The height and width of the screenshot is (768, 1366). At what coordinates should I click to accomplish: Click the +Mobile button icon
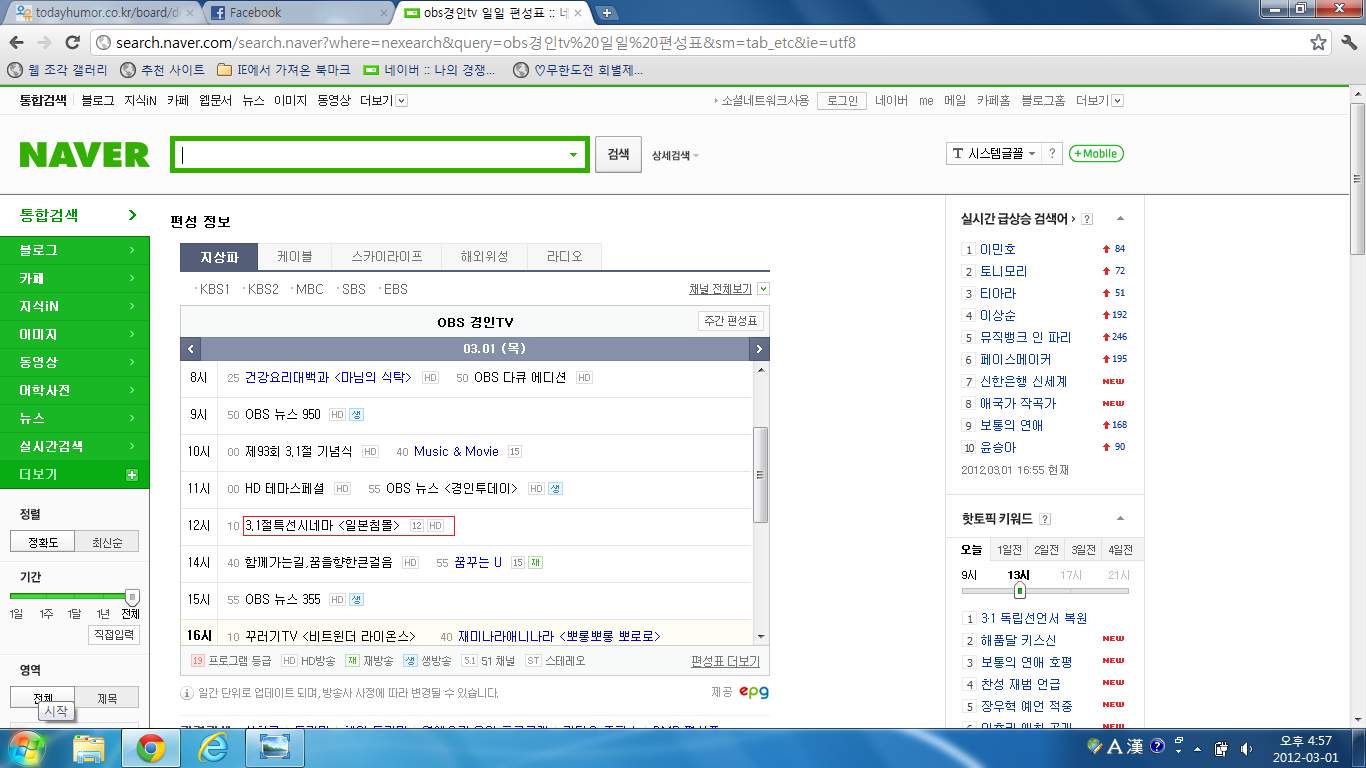1096,154
